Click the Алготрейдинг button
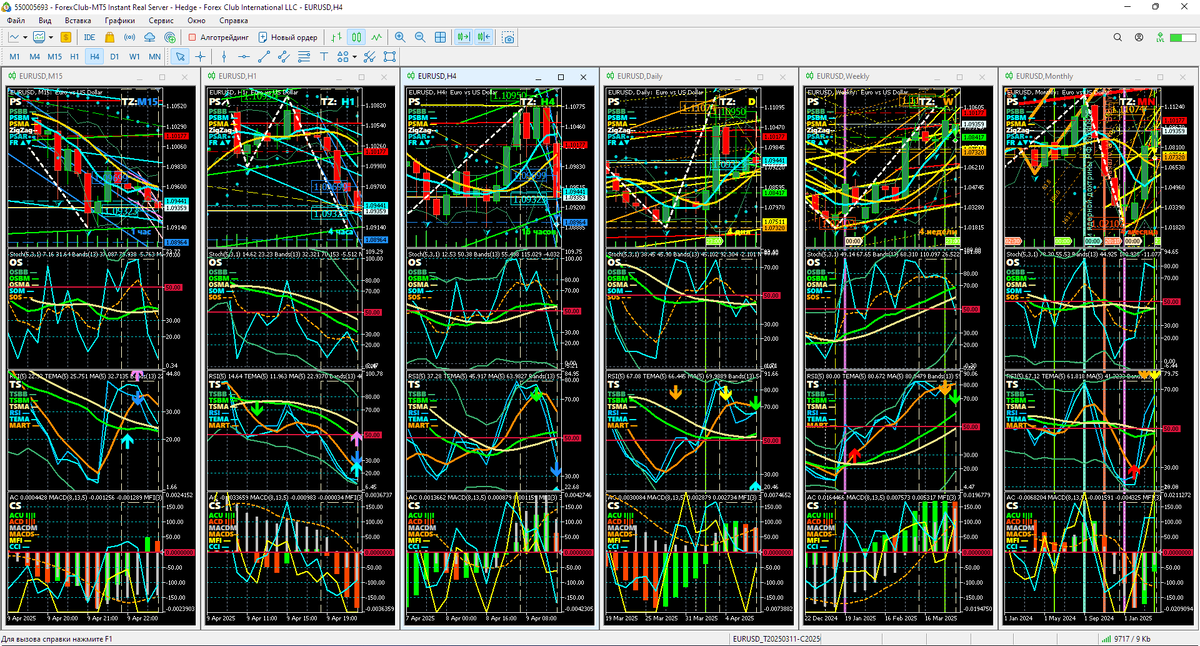The height and width of the screenshot is (646, 1200). [x=218, y=37]
